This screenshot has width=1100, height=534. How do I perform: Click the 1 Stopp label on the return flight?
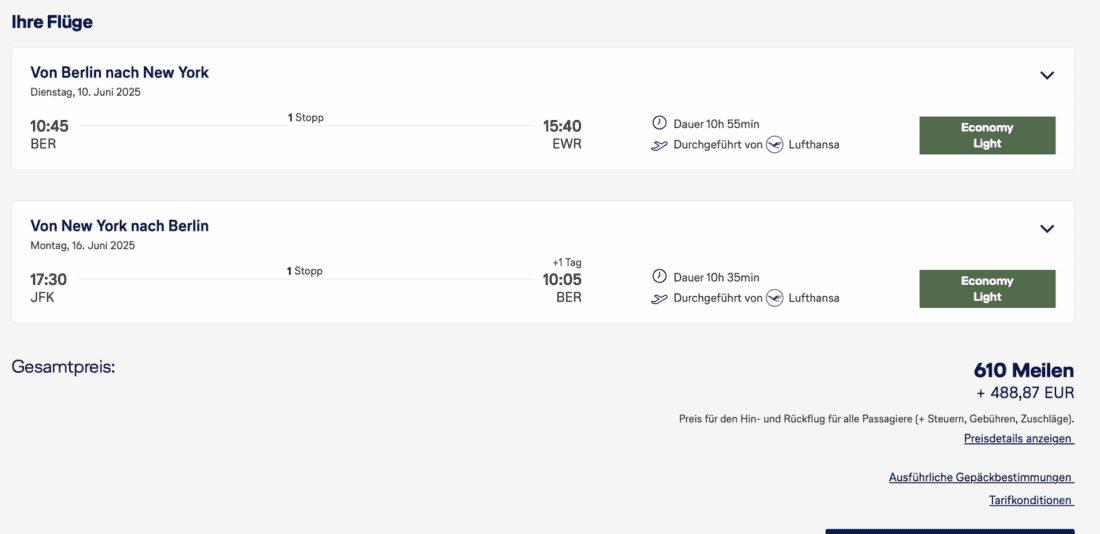coord(305,271)
